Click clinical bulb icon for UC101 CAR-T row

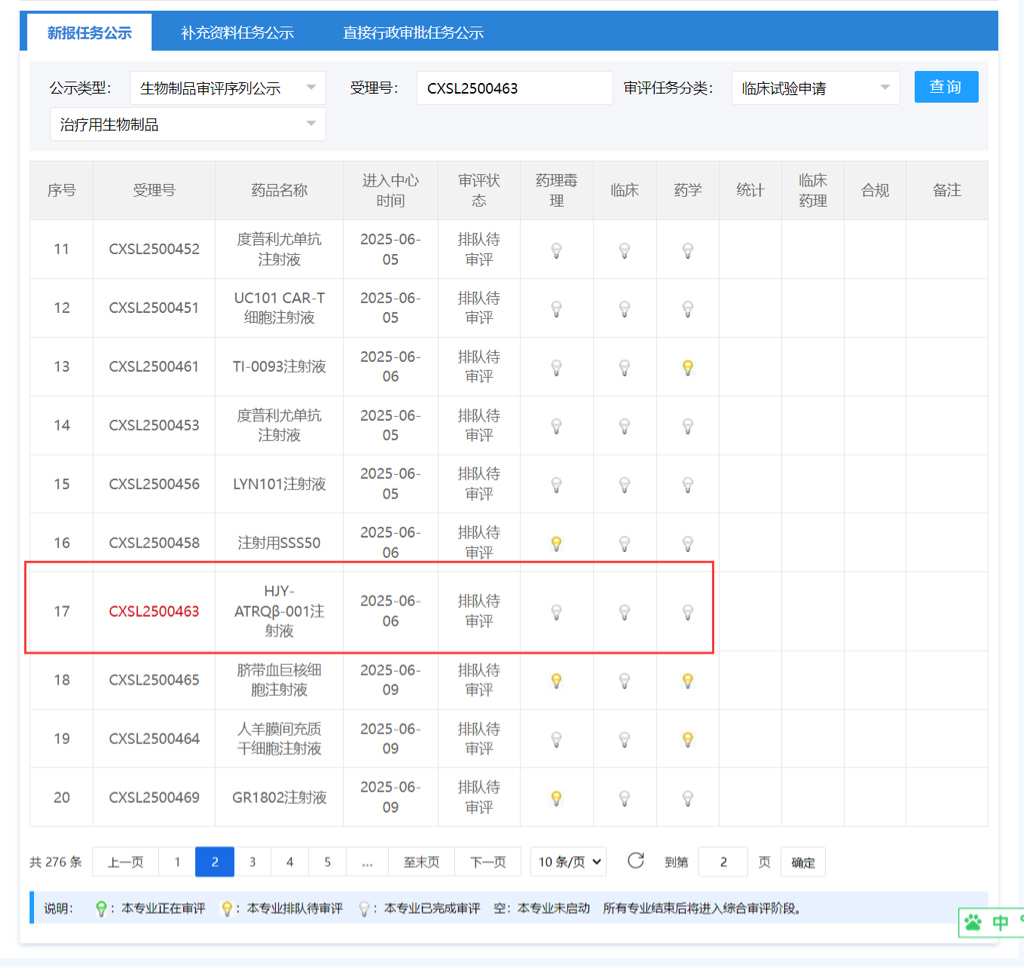(x=624, y=309)
